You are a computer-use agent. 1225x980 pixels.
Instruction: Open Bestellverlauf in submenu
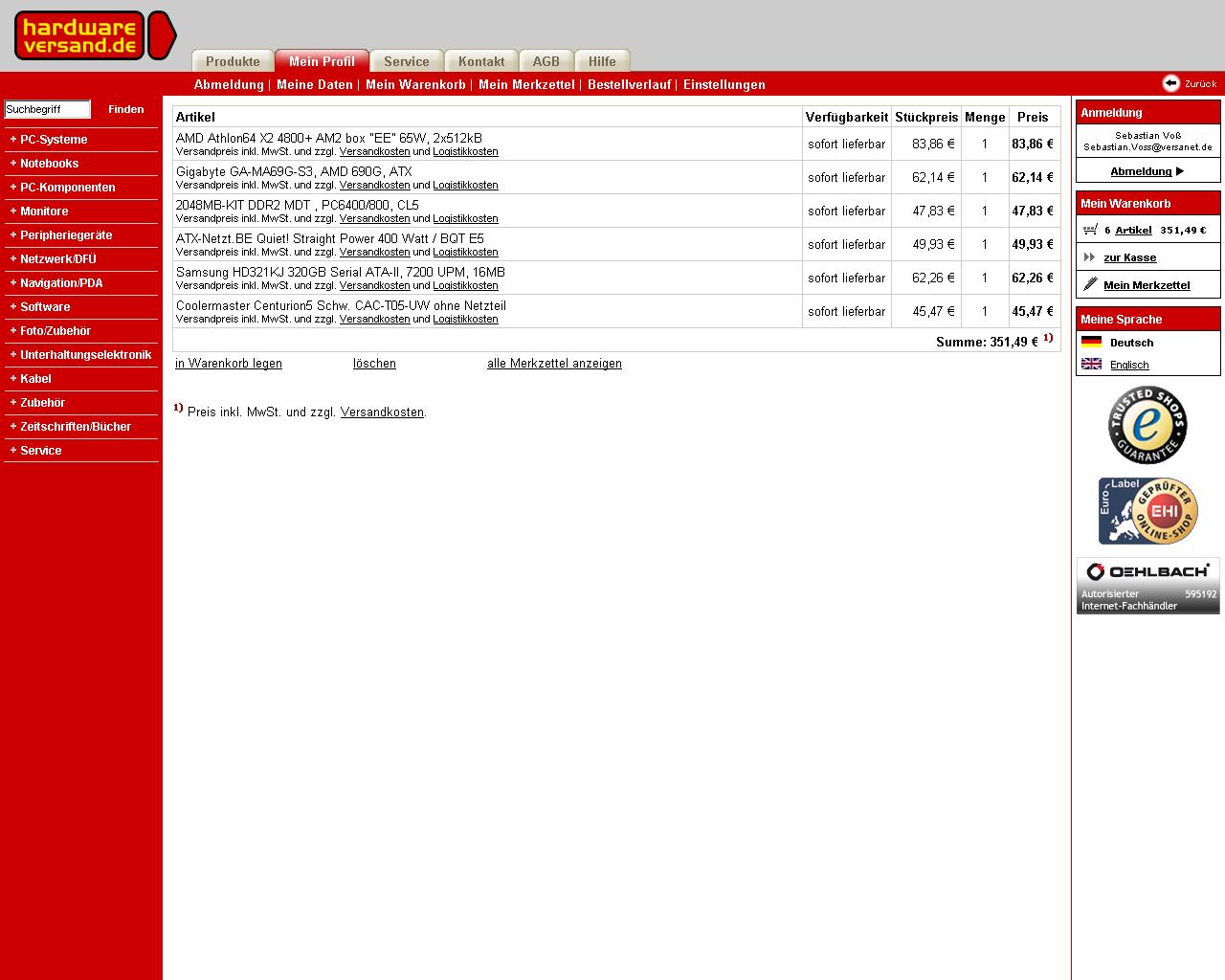pos(629,84)
